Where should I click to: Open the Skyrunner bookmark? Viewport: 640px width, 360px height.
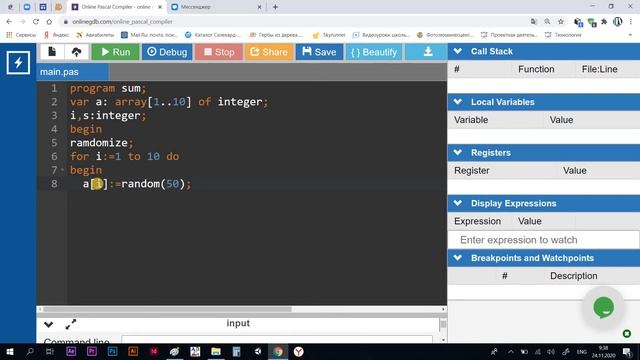pos(329,35)
